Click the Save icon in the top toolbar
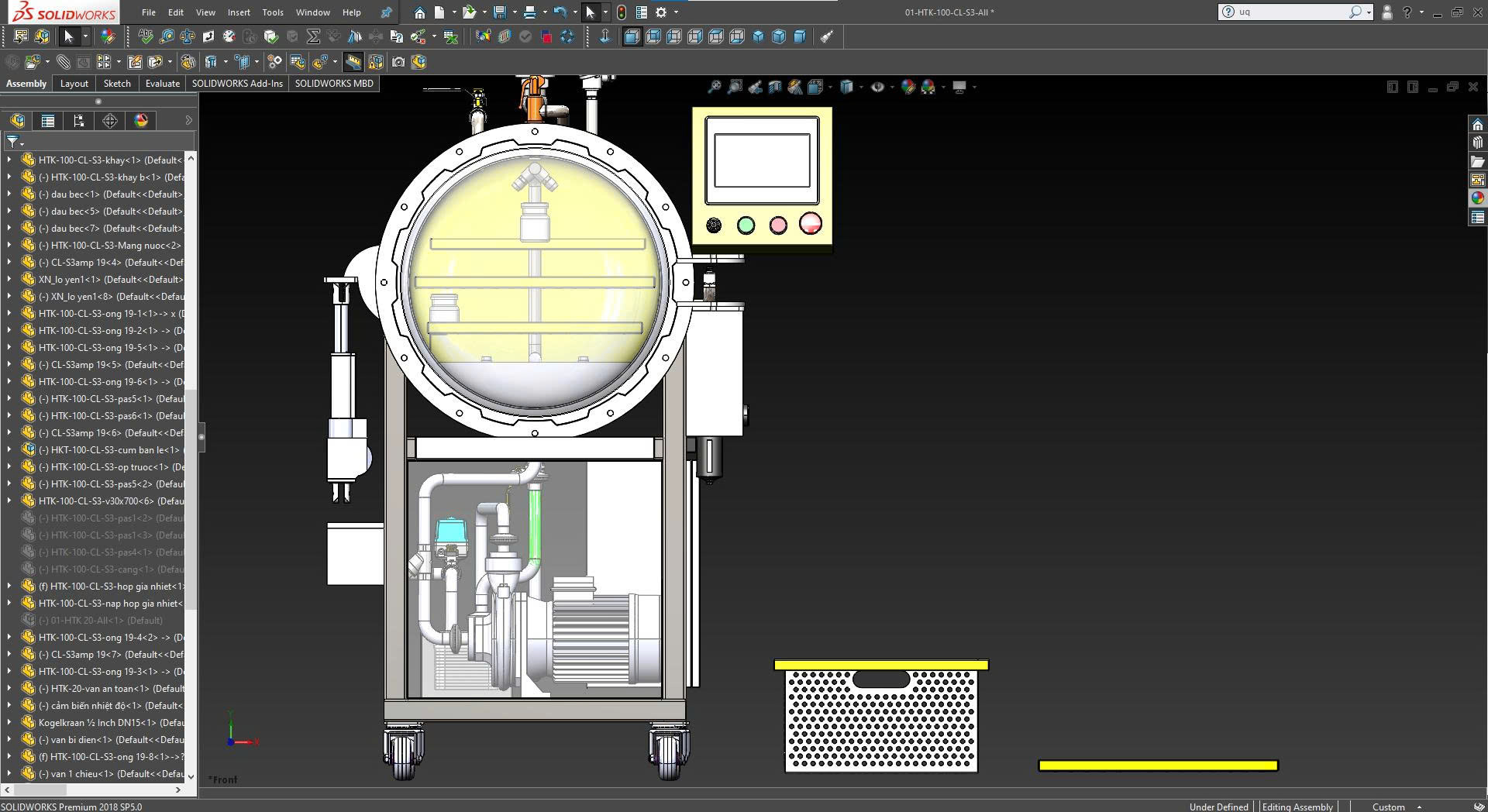 pos(499,12)
